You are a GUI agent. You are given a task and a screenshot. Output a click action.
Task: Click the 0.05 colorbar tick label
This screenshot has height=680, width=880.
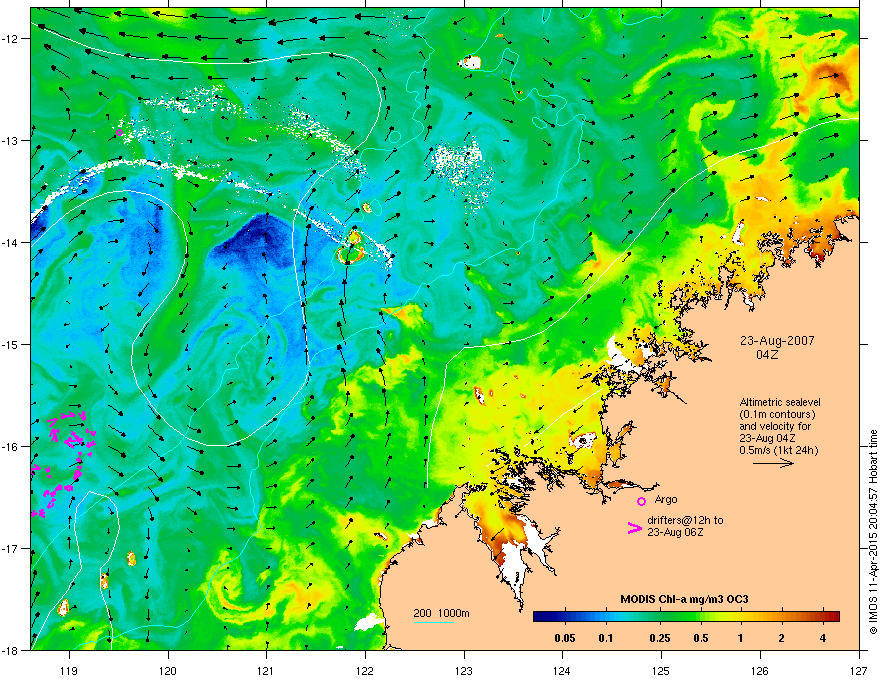pos(565,638)
